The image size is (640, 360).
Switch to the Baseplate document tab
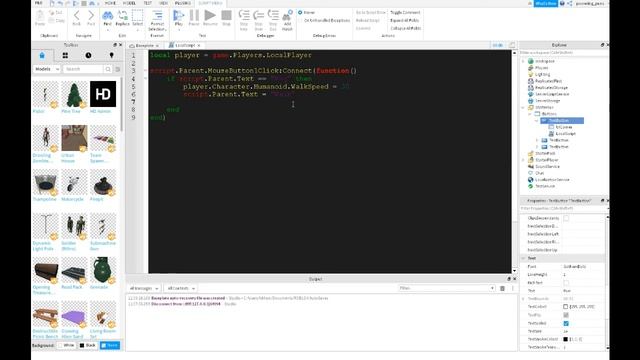(x=144, y=46)
